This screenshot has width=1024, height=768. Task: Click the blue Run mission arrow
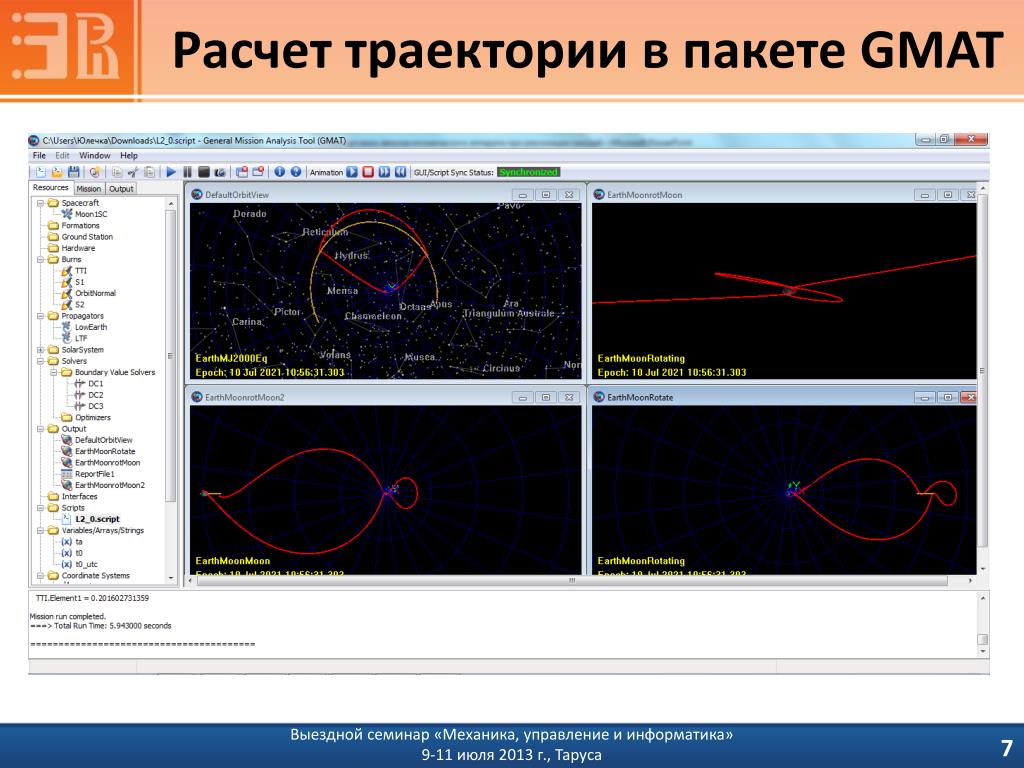tap(171, 172)
